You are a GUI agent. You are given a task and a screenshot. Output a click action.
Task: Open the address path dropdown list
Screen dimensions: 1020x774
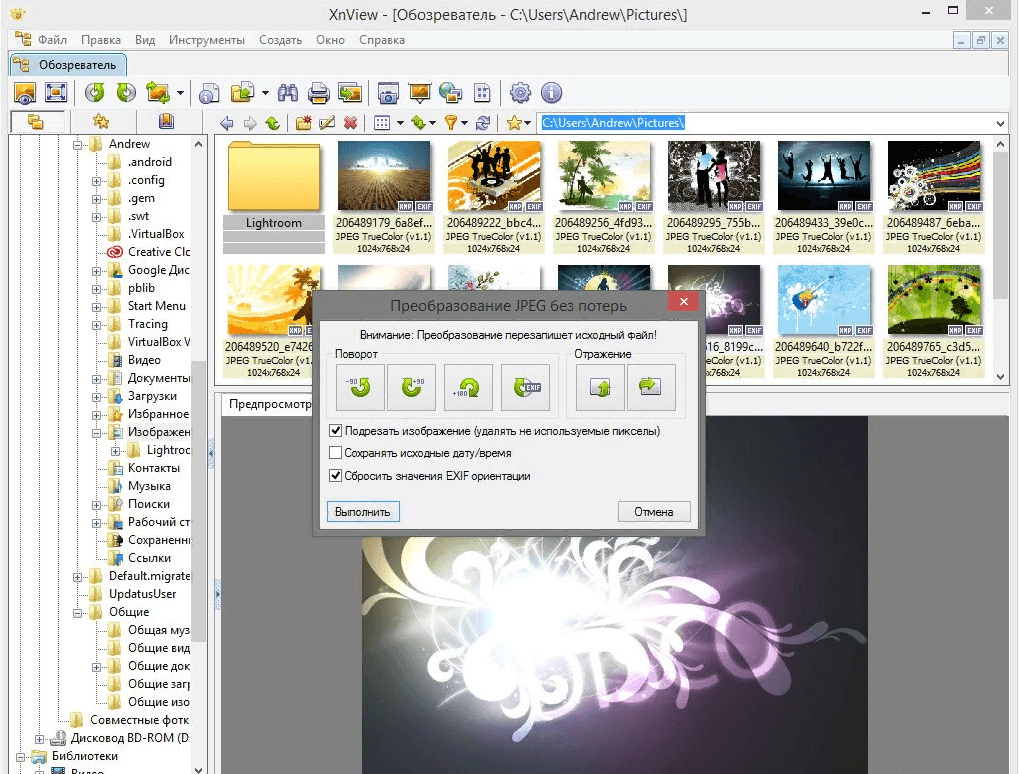click(1001, 123)
